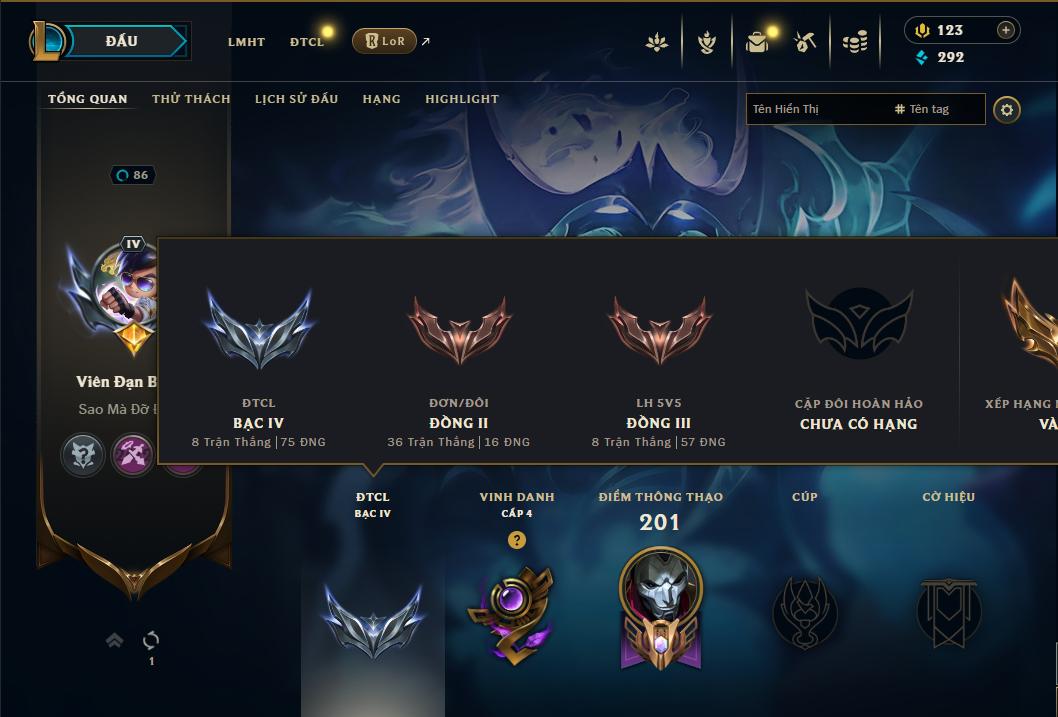The width and height of the screenshot is (1058, 717).
Task: Click the CÚP trophy emblem
Action: [804, 612]
